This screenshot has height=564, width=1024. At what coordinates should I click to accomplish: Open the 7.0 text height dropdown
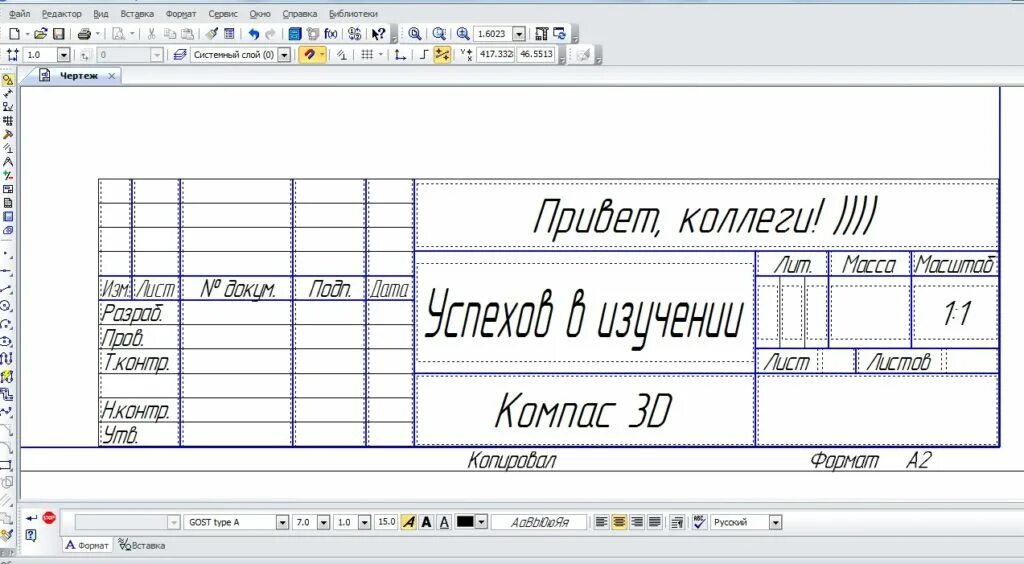pos(323,522)
